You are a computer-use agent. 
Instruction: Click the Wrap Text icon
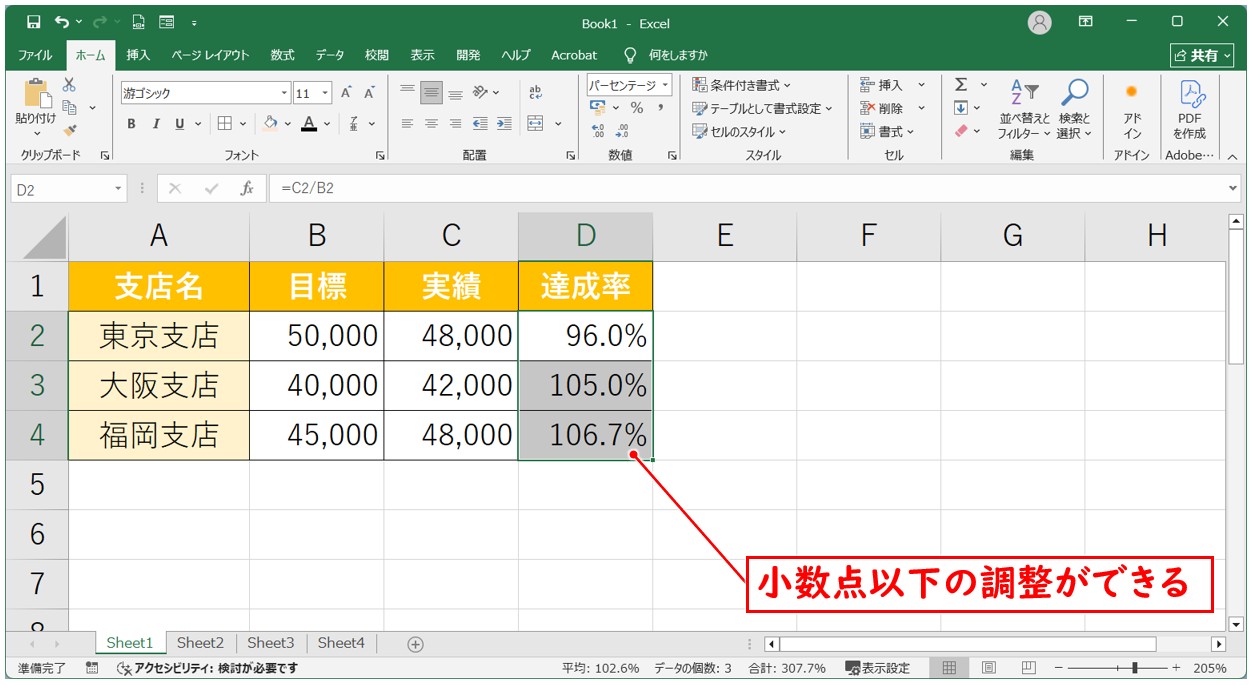(x=536, y=93)
